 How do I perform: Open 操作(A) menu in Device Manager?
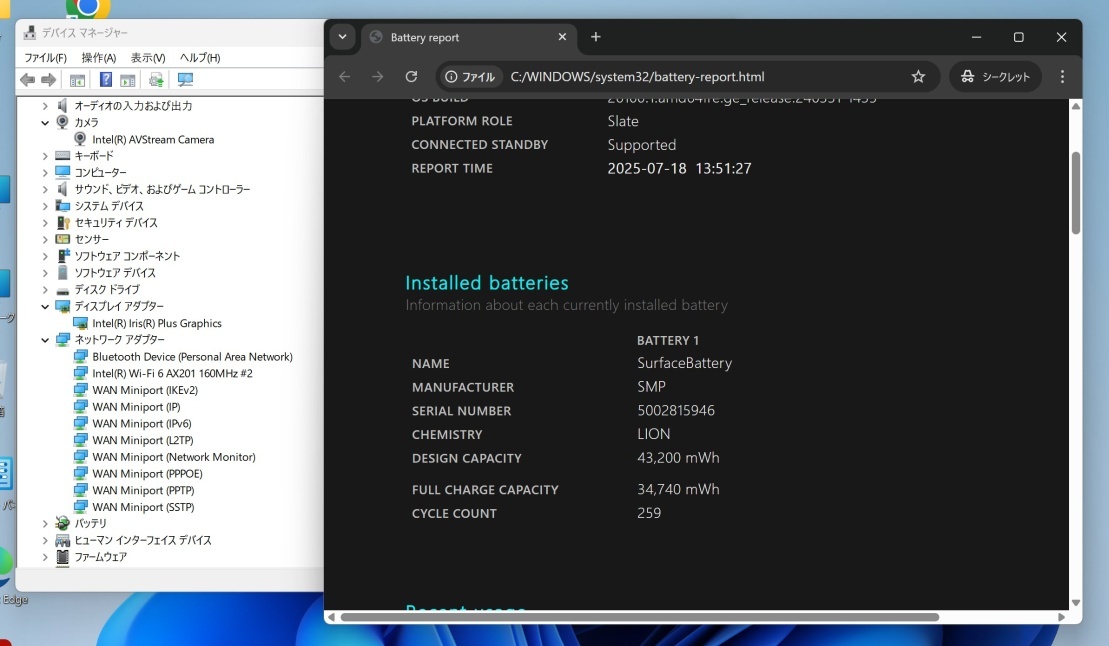[98, 57]
